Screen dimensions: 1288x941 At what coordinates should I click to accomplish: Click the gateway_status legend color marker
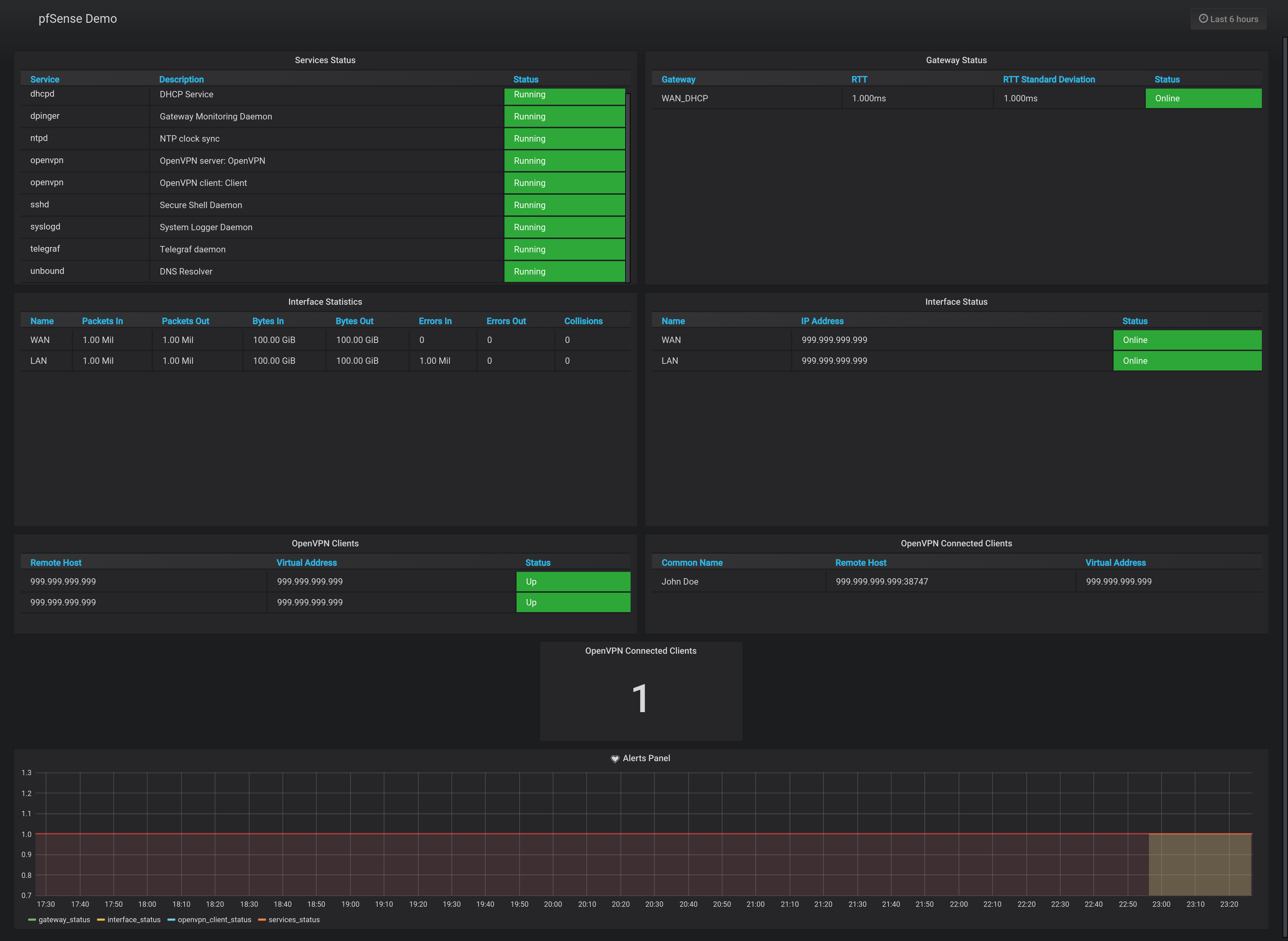pyautogui.click(x=32, y=920)
